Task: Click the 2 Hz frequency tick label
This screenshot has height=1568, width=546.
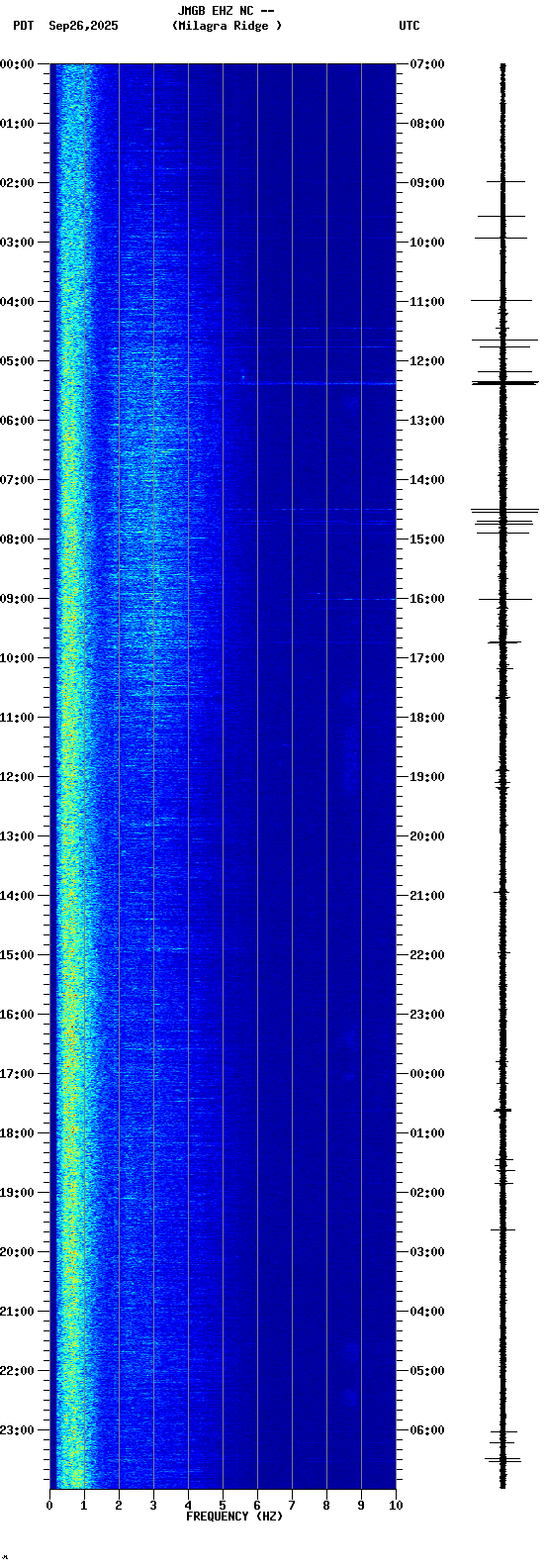Action: coord(119,1506)
